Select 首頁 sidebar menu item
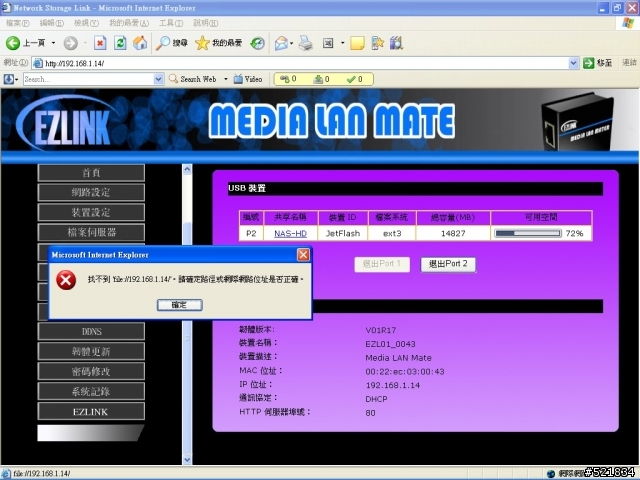 coord(91,173)
